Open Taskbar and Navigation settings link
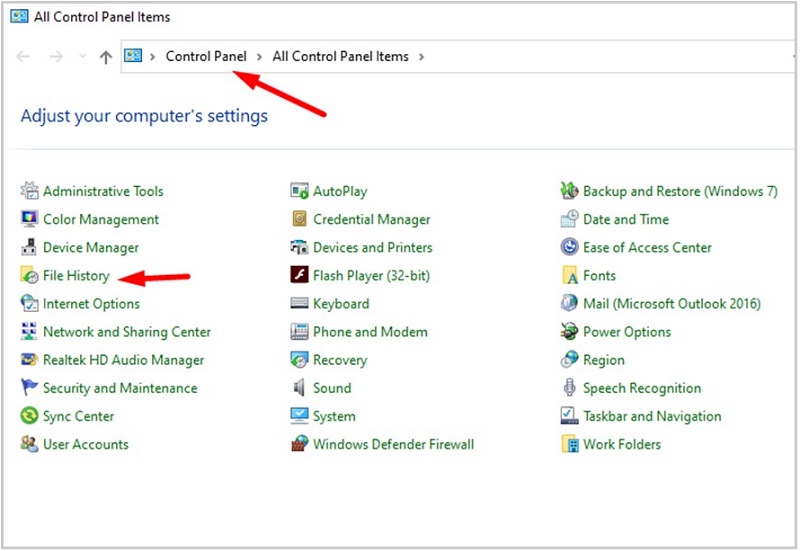Image resolution: width=800 pixels, height=551 pixels. coord(652,416)
